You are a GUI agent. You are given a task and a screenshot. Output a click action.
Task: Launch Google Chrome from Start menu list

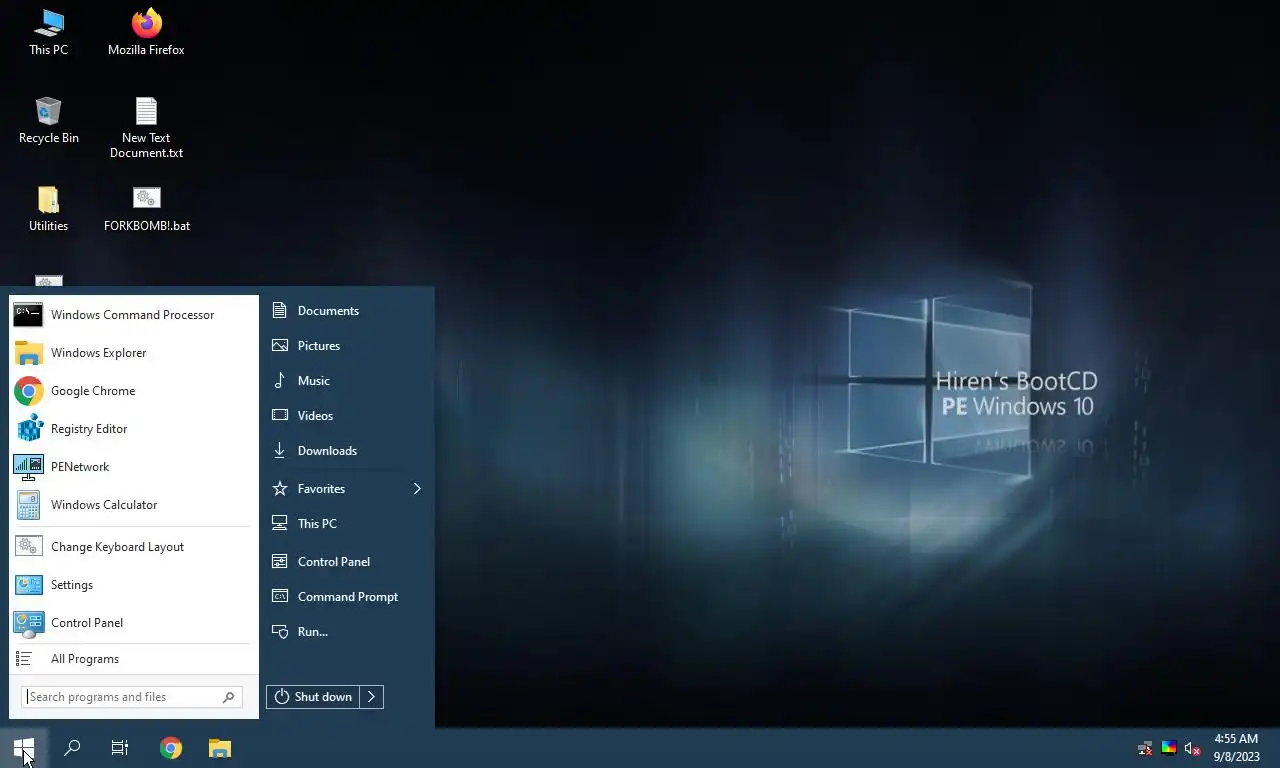click(x=133, y=391)
